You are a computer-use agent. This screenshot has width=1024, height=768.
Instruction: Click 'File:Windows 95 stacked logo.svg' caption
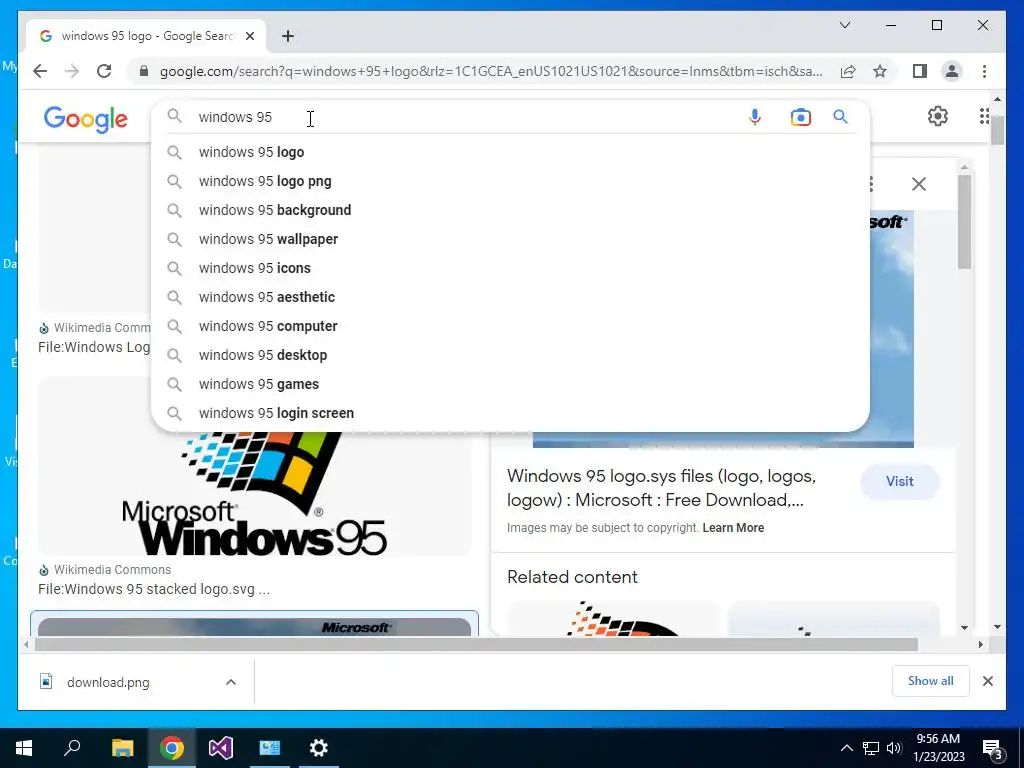(153, 589)
